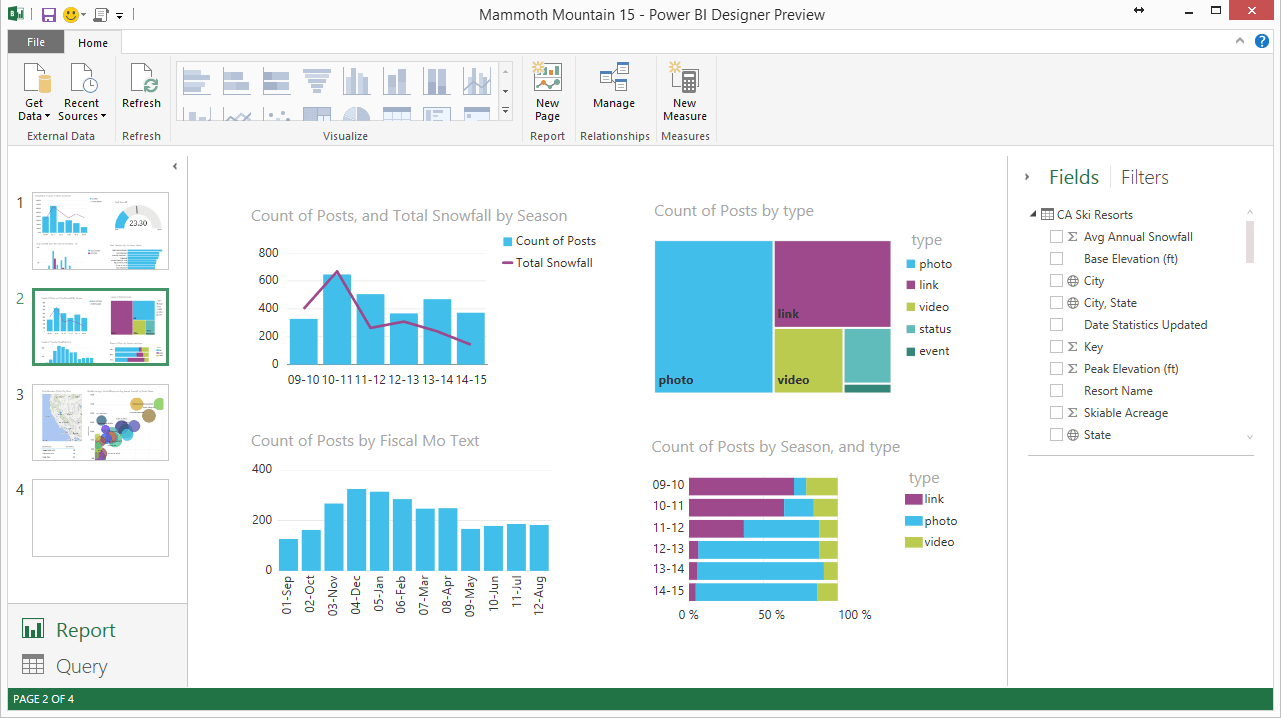This screenshot has width=1281, height=718.
Task: Click the smiley feedback icon
Action: point(72,14)
